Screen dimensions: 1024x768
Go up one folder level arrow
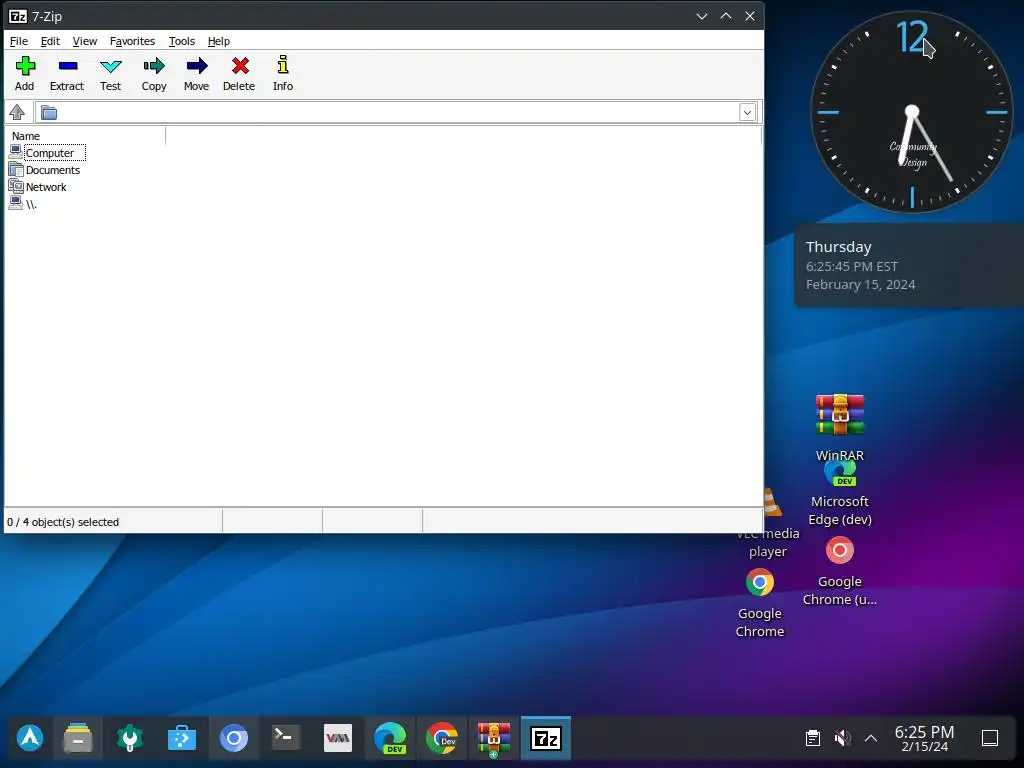(17, 112)
